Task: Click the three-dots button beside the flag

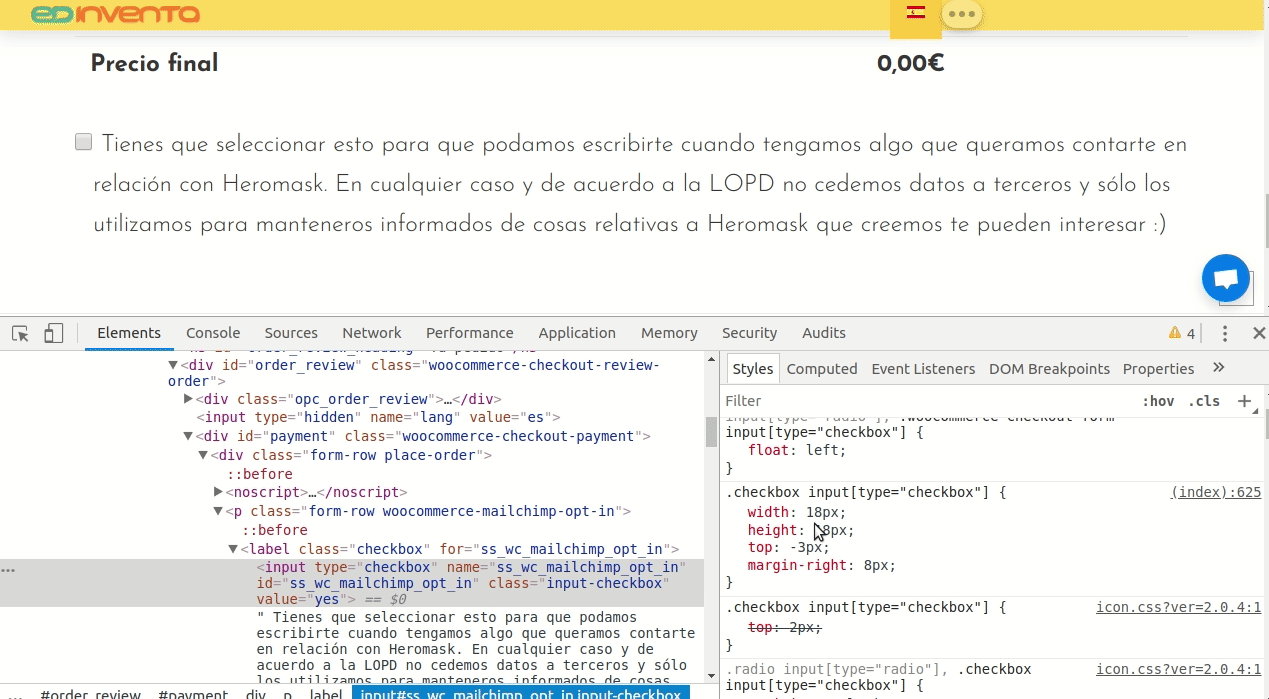Action: tap(962, 14)
